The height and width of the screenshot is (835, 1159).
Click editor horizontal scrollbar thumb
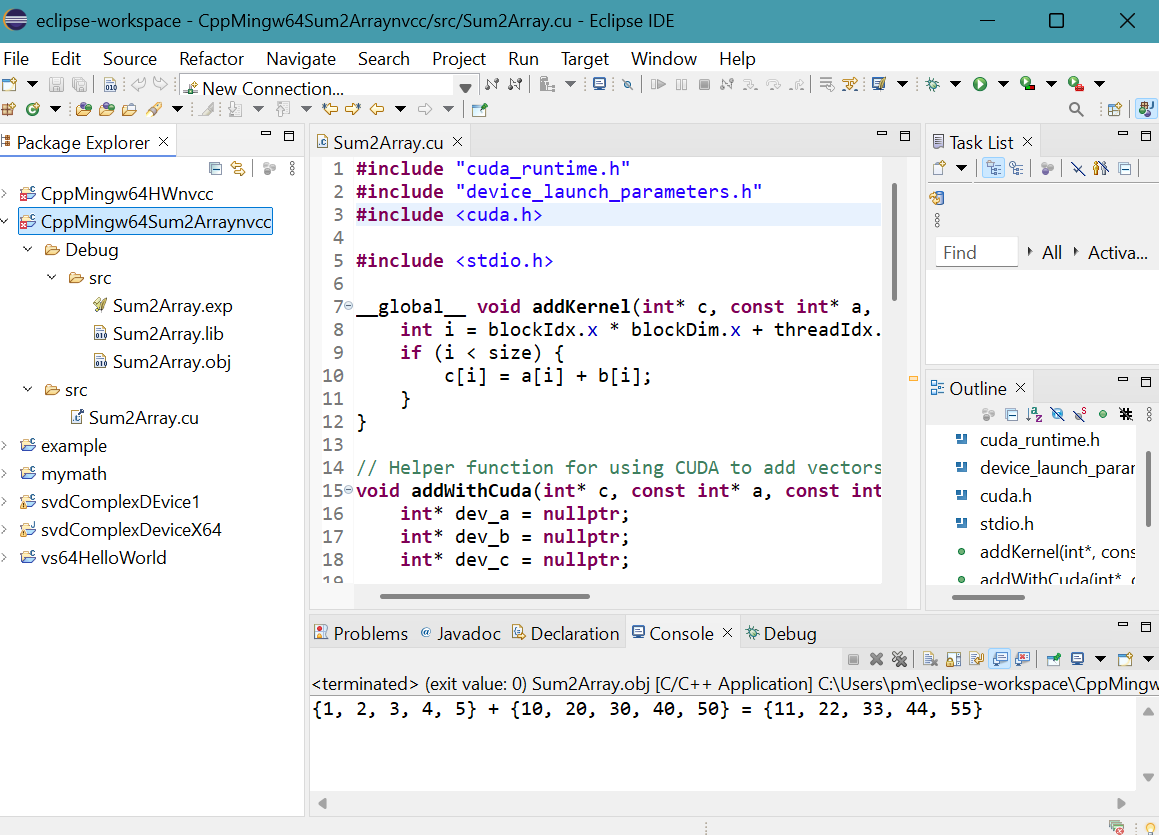(485, 596)
